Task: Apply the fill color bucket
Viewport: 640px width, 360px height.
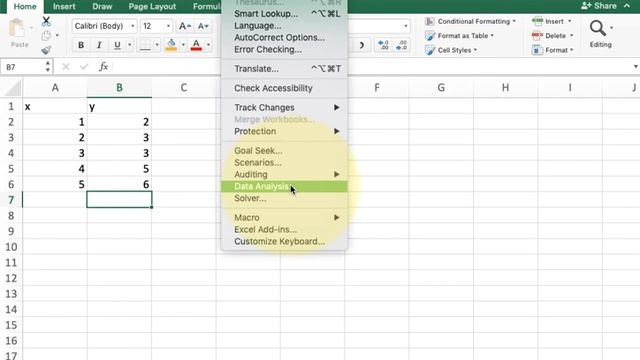Action: coord(171,45)
